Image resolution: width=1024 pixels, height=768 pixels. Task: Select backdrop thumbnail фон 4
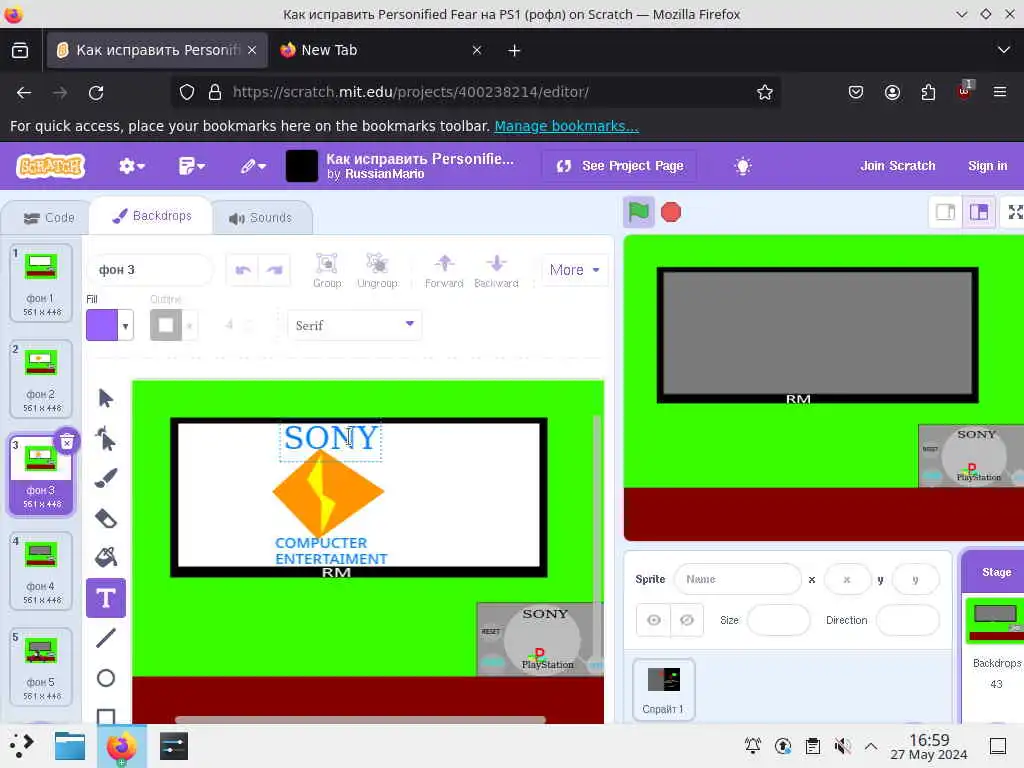click(41, 571)
